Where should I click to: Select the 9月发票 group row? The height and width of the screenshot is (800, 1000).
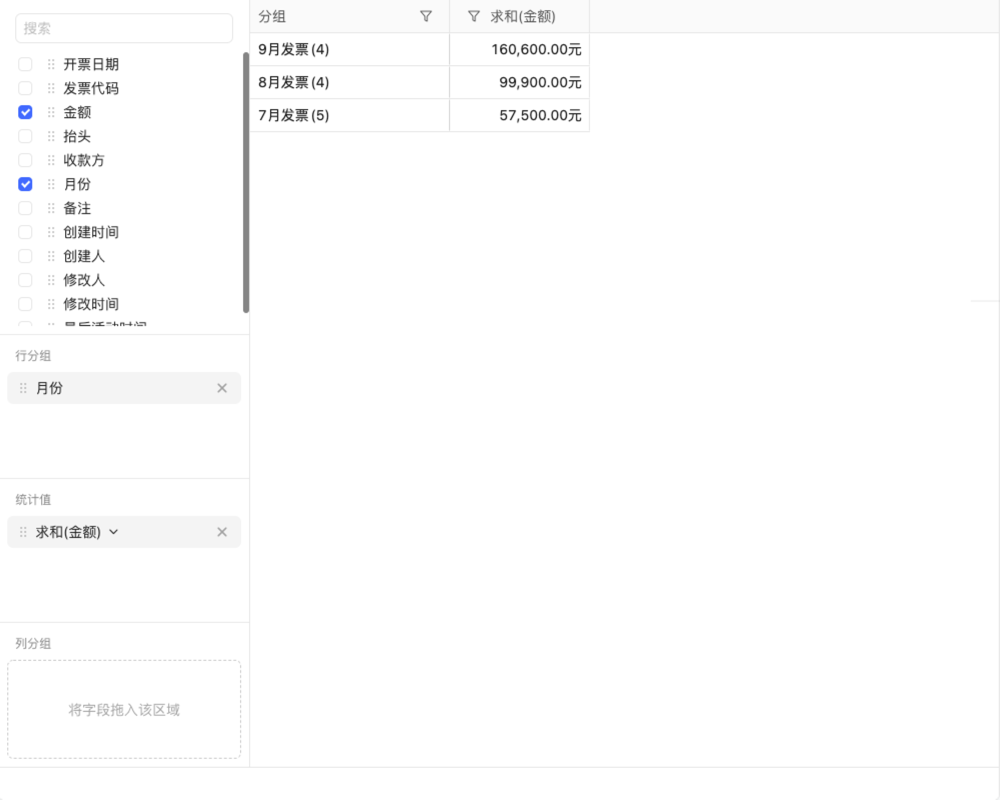click(349, 49)
